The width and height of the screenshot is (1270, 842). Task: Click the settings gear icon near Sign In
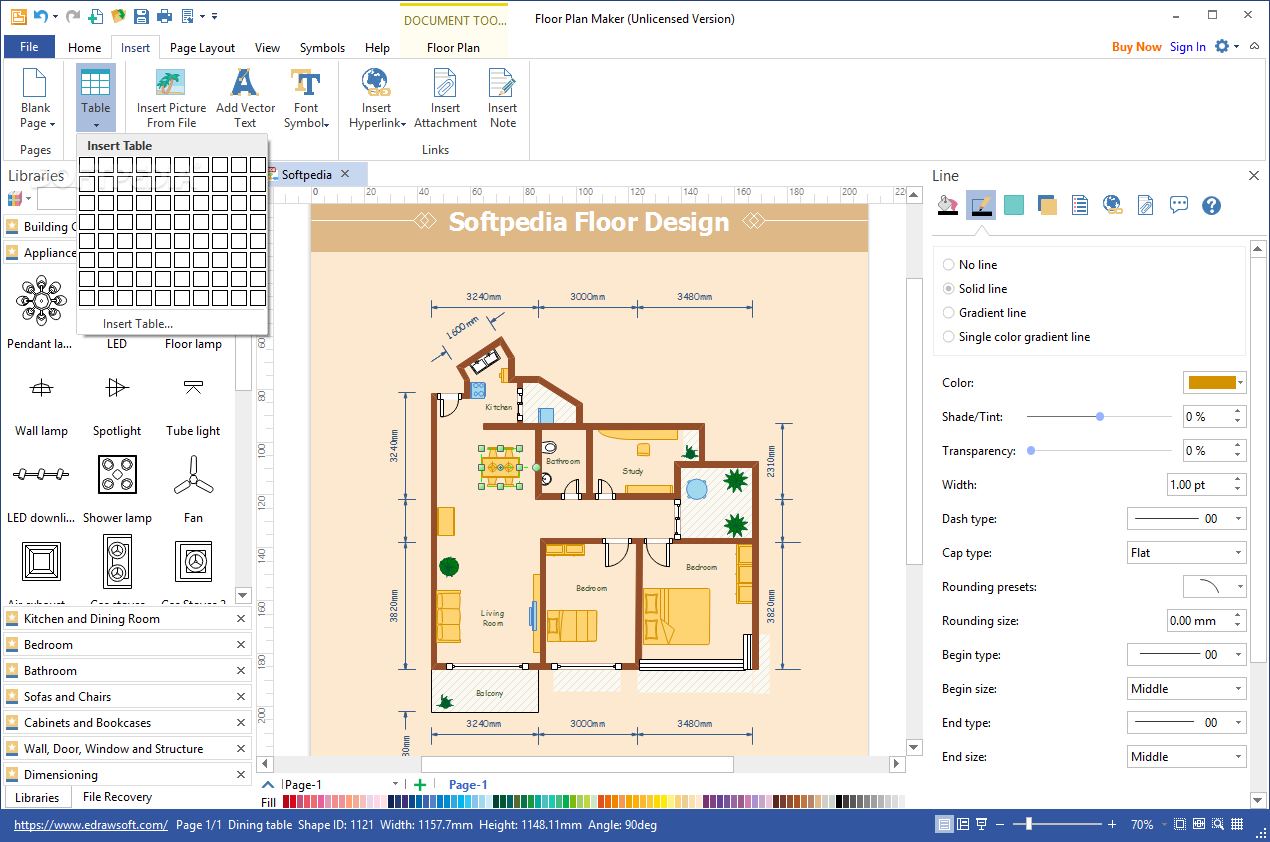1222,47
